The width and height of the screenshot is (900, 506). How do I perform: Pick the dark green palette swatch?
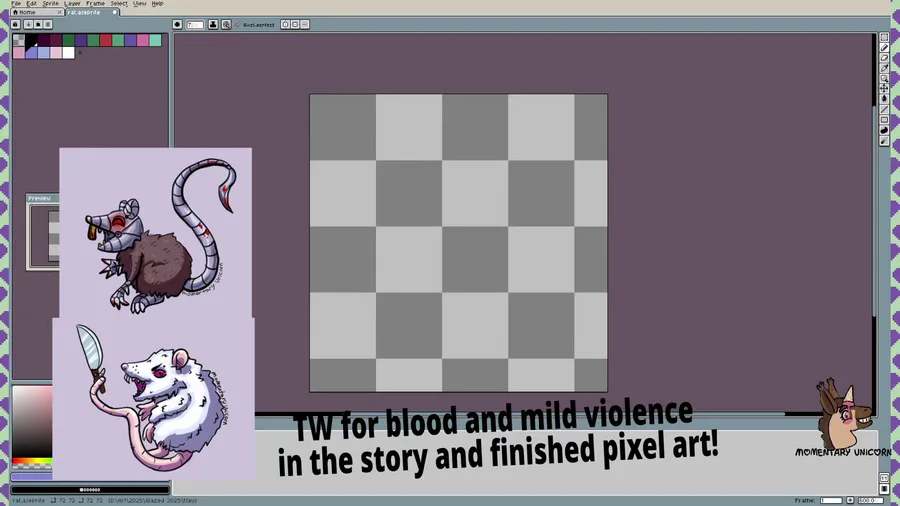(x=68, y=40)
